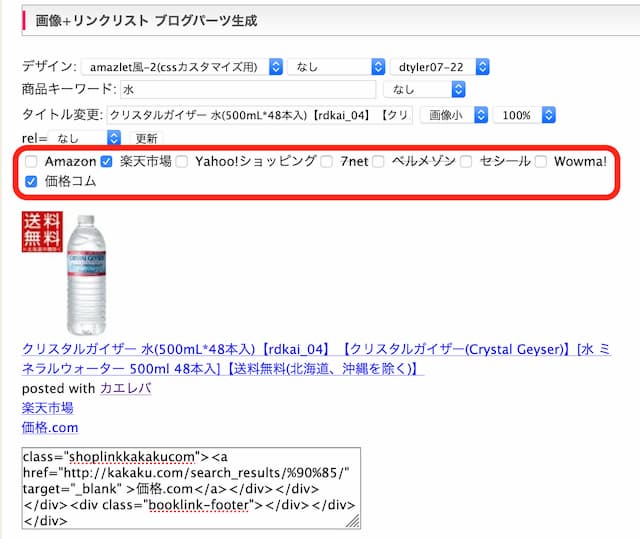Enable the セシール checkbox
Viewport: 640px width, 539px height.
(466, 162)
